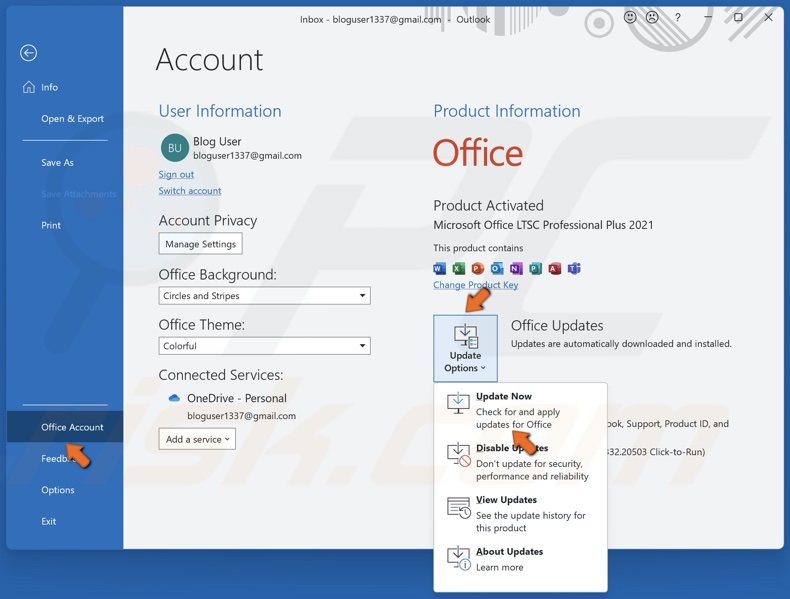Click the Office Updates heading
Viewport: 790px width, 599px height.
[x=557, y=326]
